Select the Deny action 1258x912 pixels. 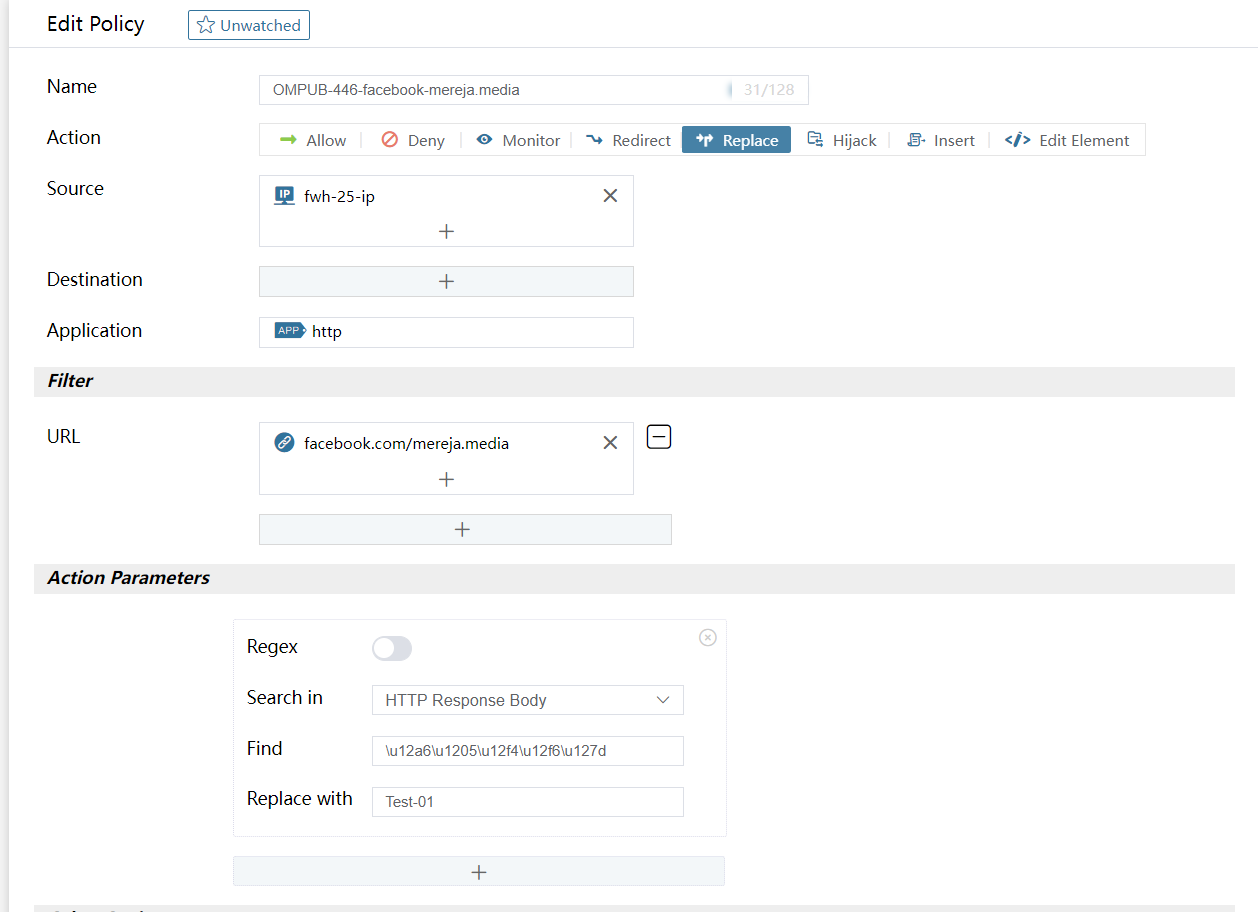pyautogui.click(x=412, y=140)
